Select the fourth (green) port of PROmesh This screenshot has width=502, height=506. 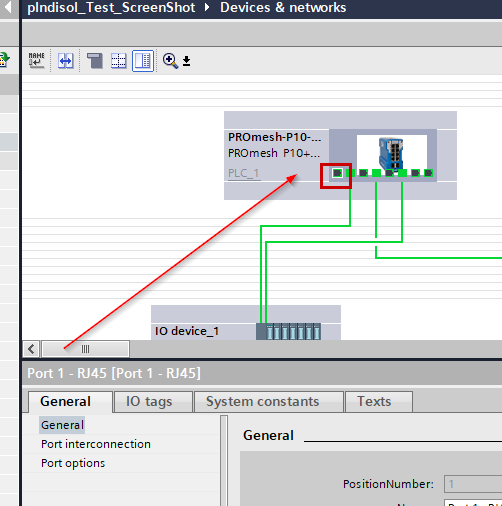pos(376,173)
